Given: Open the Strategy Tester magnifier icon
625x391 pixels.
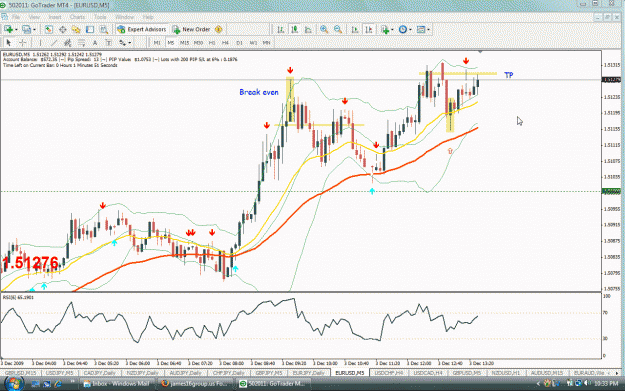Looking at the screenshot, I should 104,29.
